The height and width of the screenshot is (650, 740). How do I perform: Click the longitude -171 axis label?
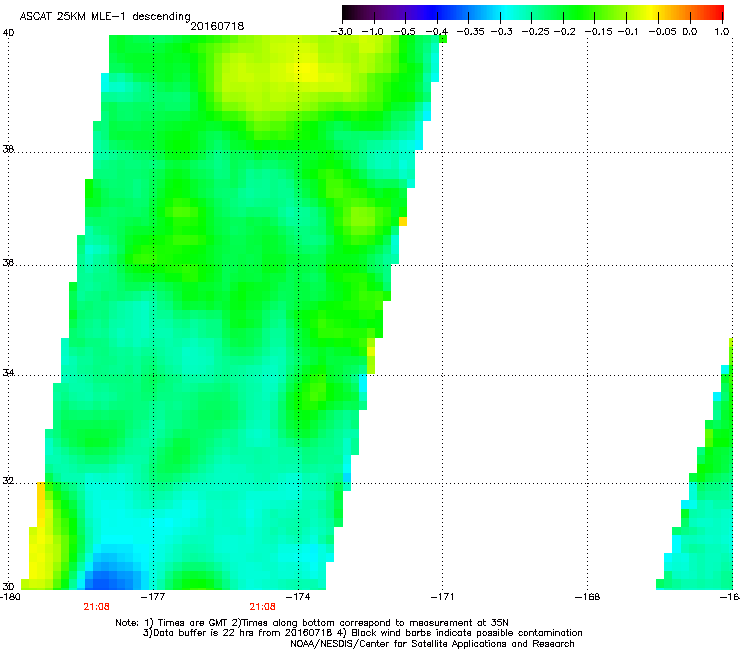click(443, 597)
